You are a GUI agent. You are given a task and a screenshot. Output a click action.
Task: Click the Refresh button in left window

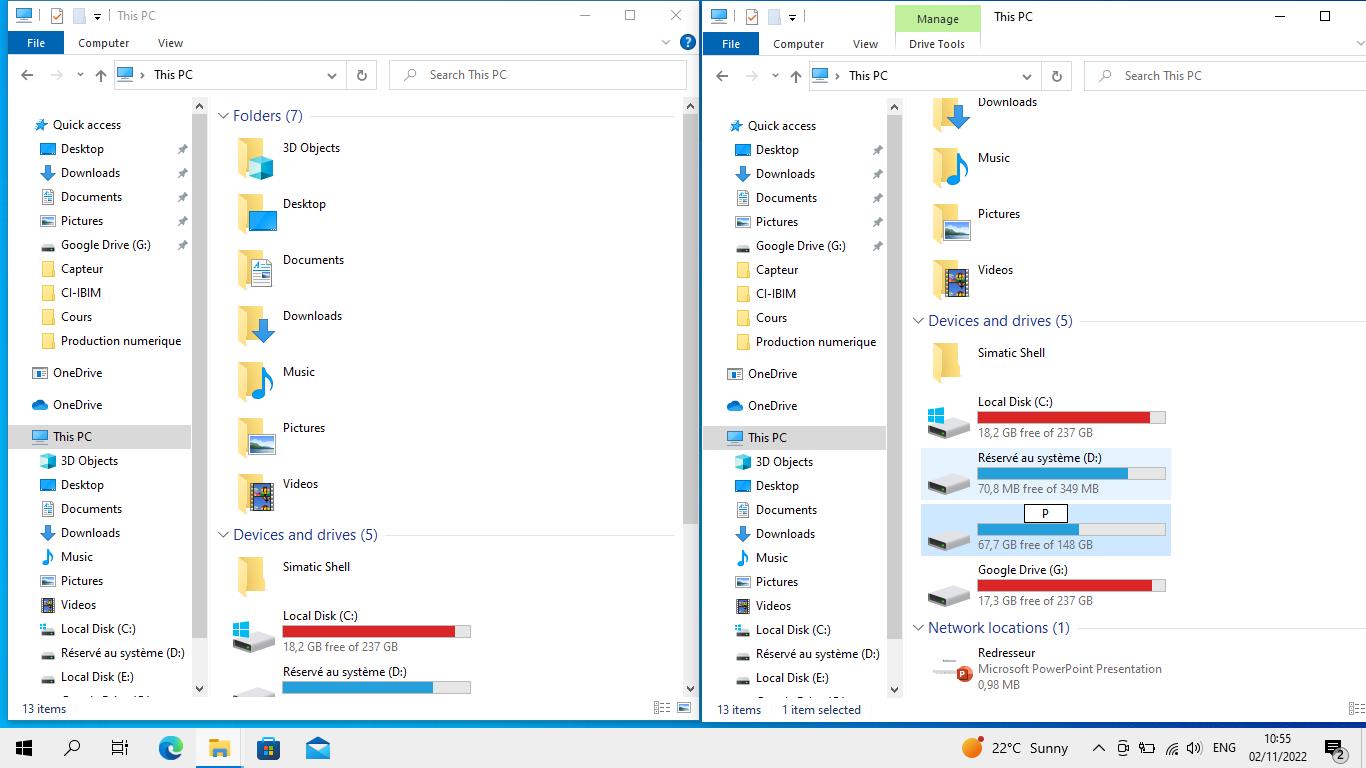(361, 75)
